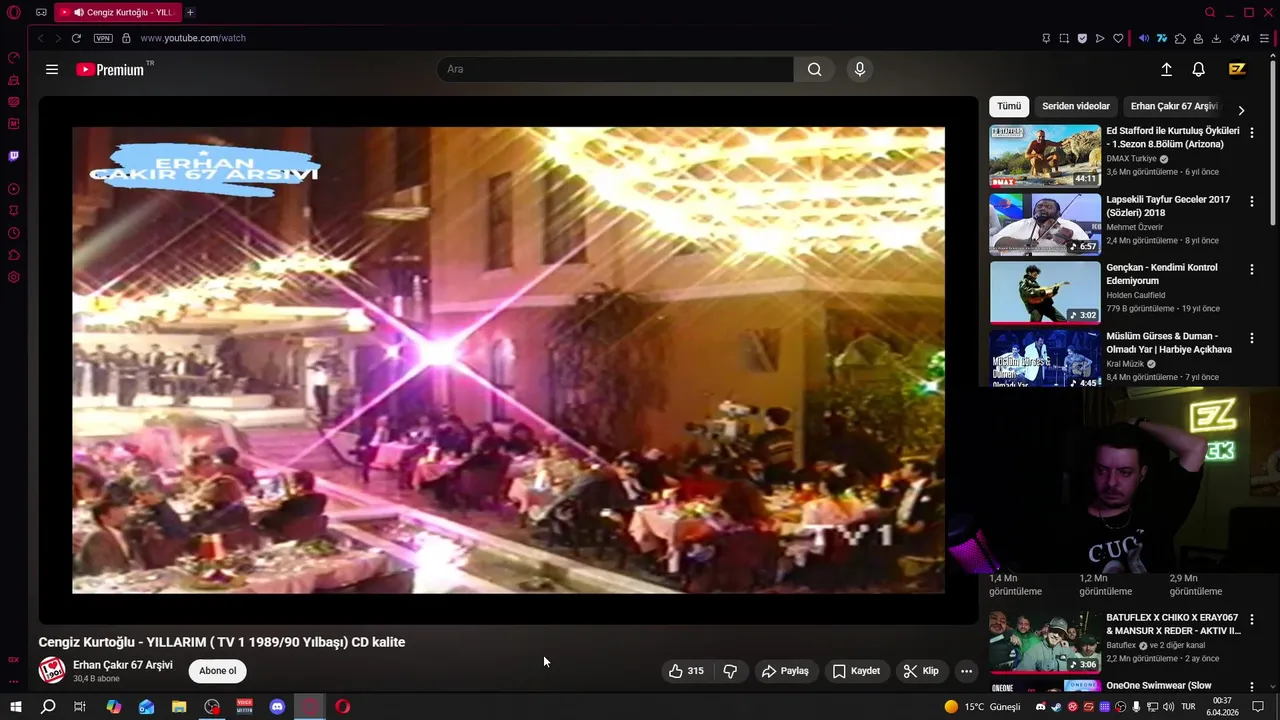
Task: Open options menu for Ed Stafford video
Action: click(1251, 133)
